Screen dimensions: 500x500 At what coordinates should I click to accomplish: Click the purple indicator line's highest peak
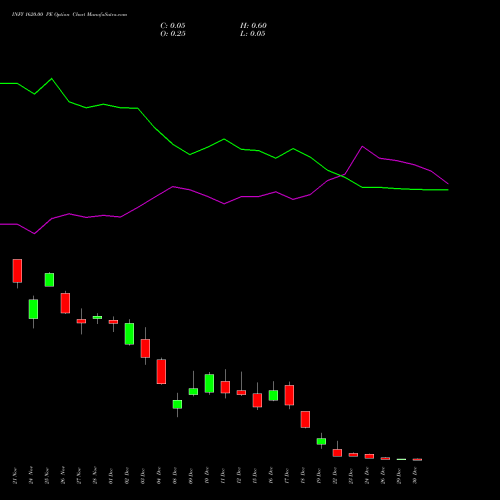click(x=362, y=146)
